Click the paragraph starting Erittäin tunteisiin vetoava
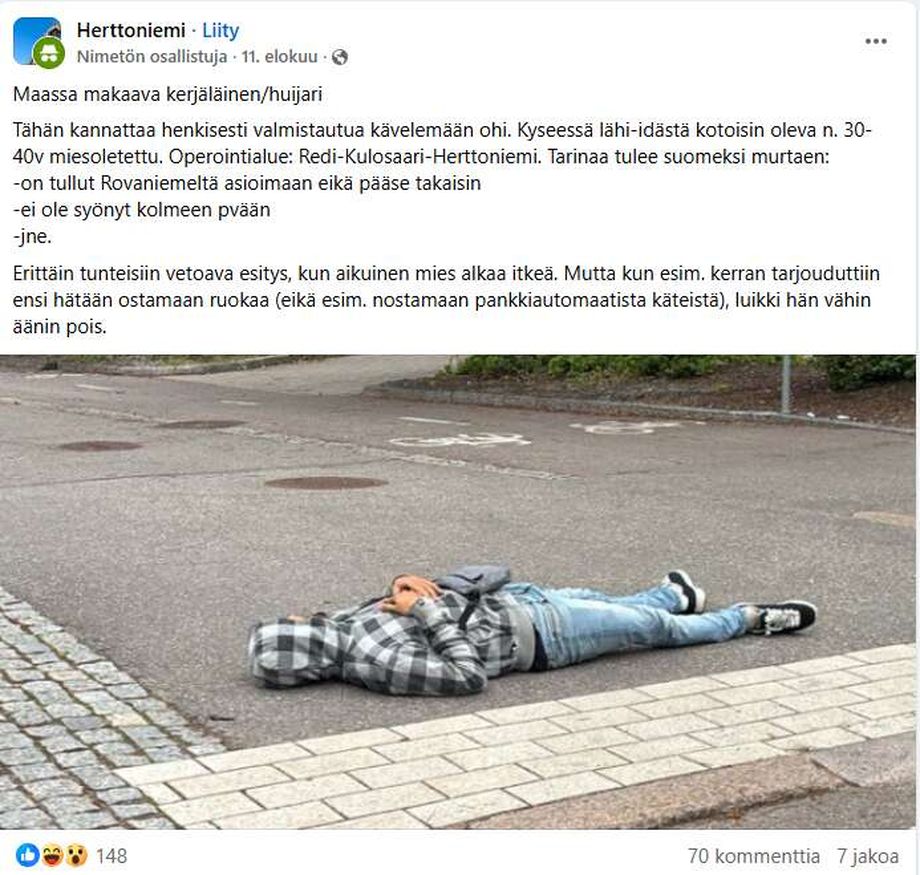The height and width of the screenshot is (875, 920). (446, 300)
